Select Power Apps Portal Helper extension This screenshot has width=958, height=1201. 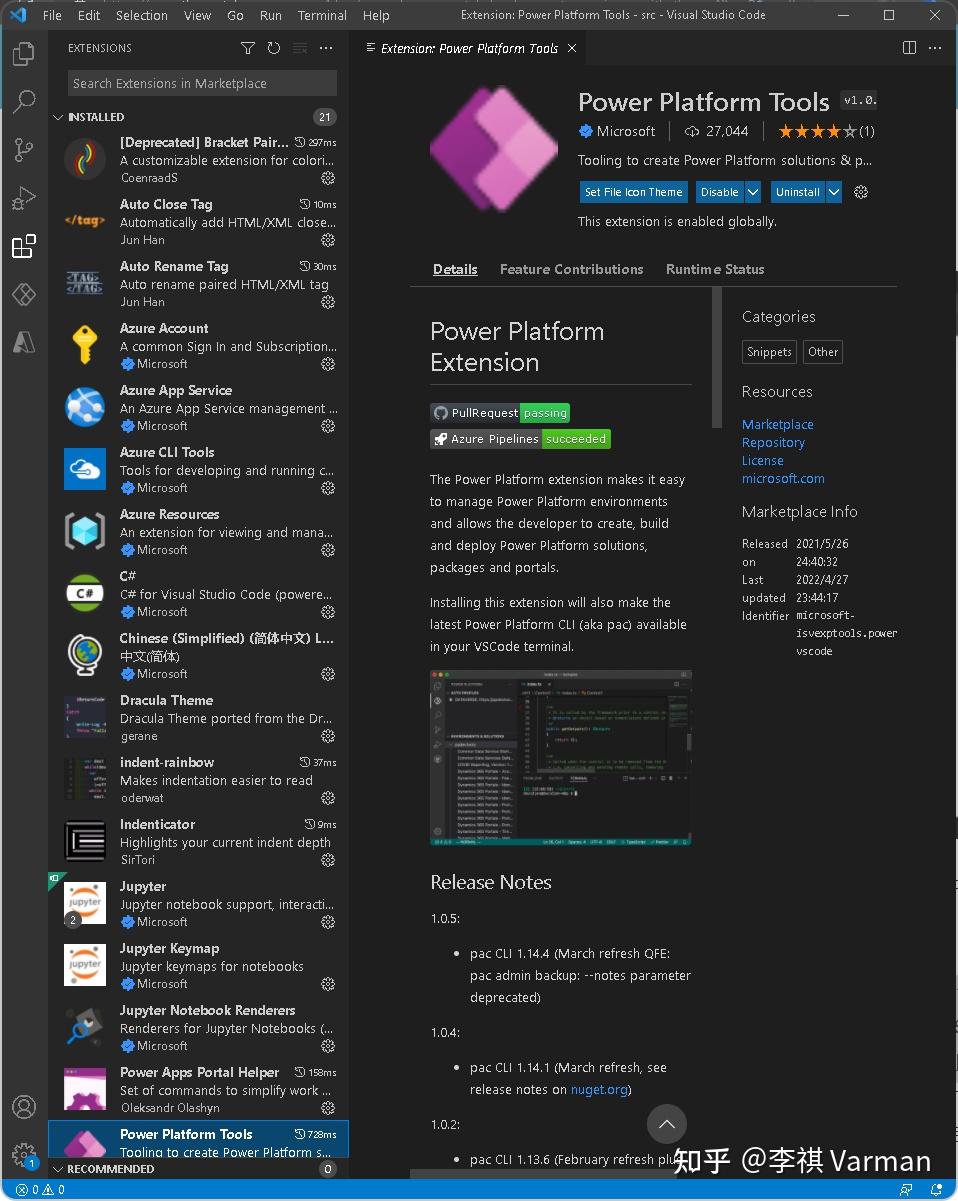click(198, 1089)
